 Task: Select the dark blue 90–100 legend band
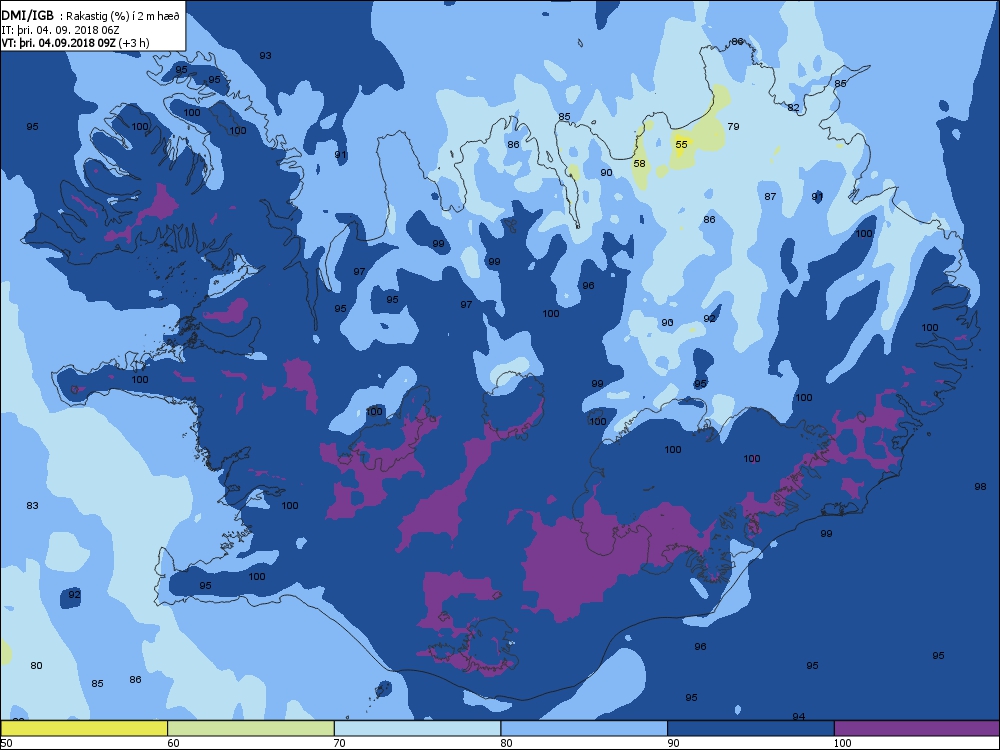tap(751, 728)
